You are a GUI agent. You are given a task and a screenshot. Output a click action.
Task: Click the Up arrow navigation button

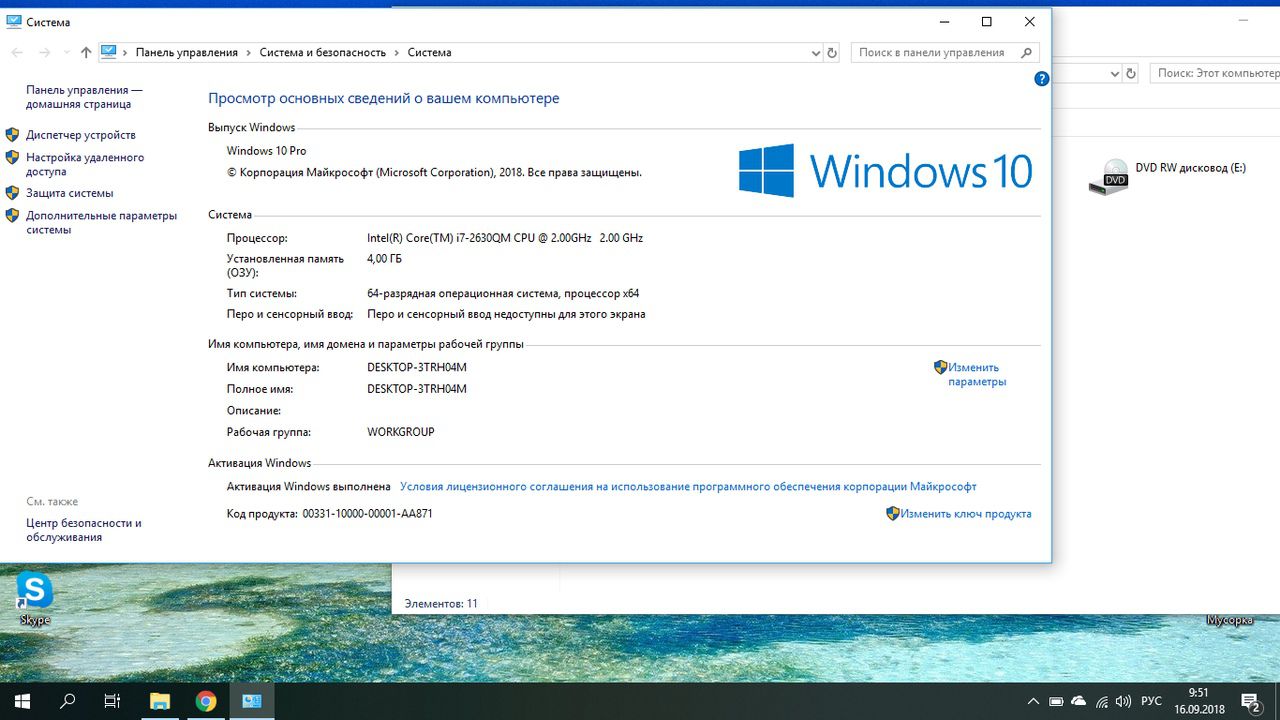86,52
